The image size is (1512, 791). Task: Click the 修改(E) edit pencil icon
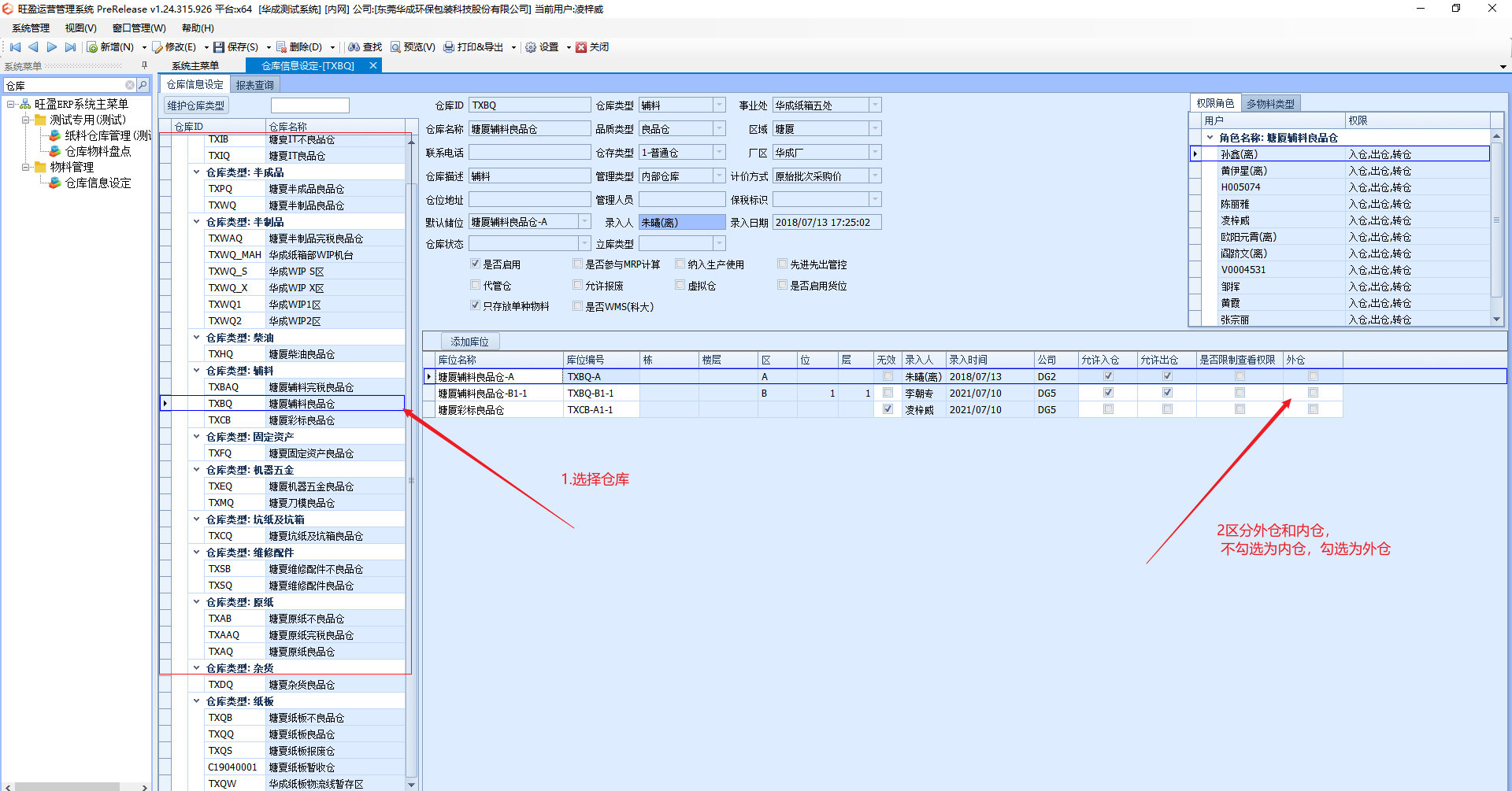point(157,47)
